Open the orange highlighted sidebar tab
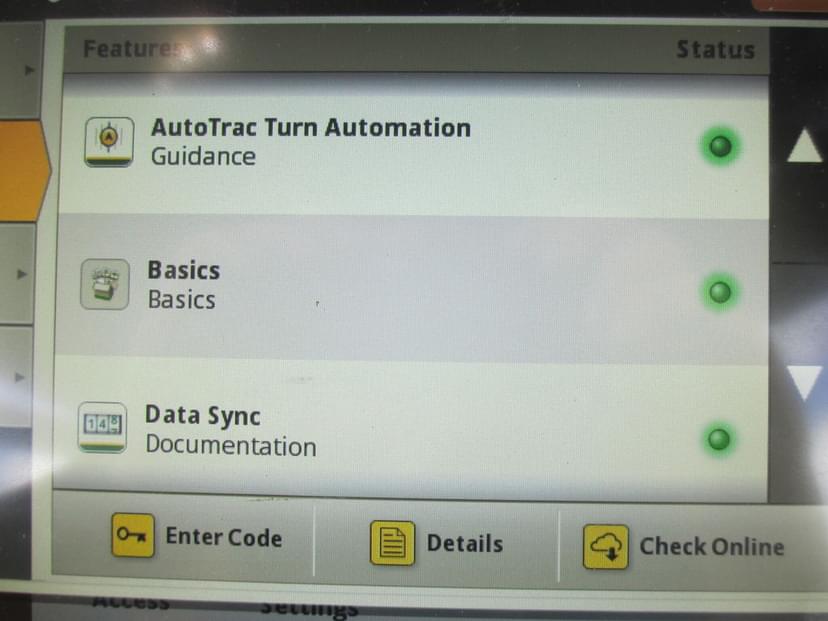Viewport: 828px width, 621px height. click(x=24, y=170)
